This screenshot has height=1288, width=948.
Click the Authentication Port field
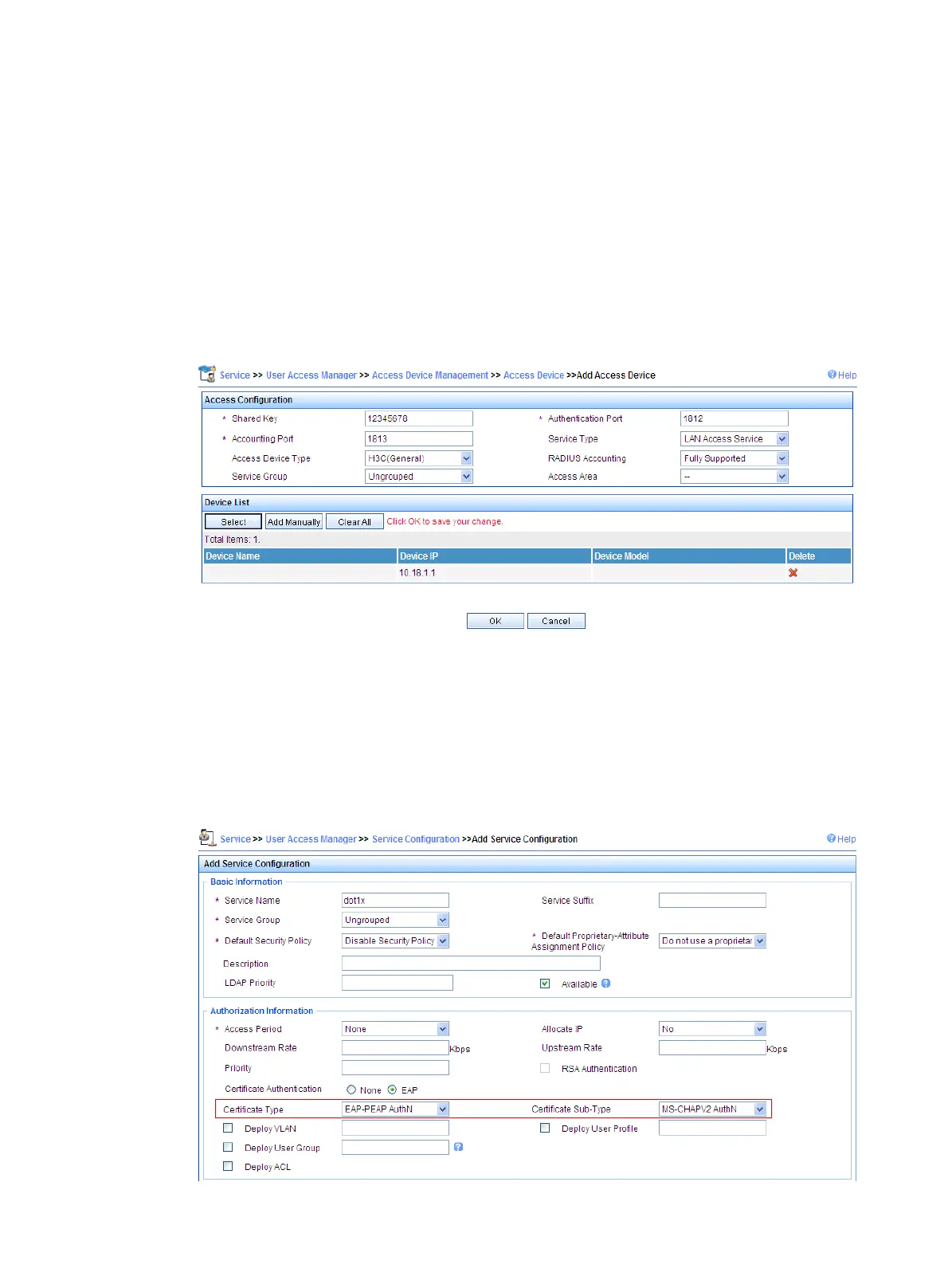pyautogui.click(x=735, y=418)
